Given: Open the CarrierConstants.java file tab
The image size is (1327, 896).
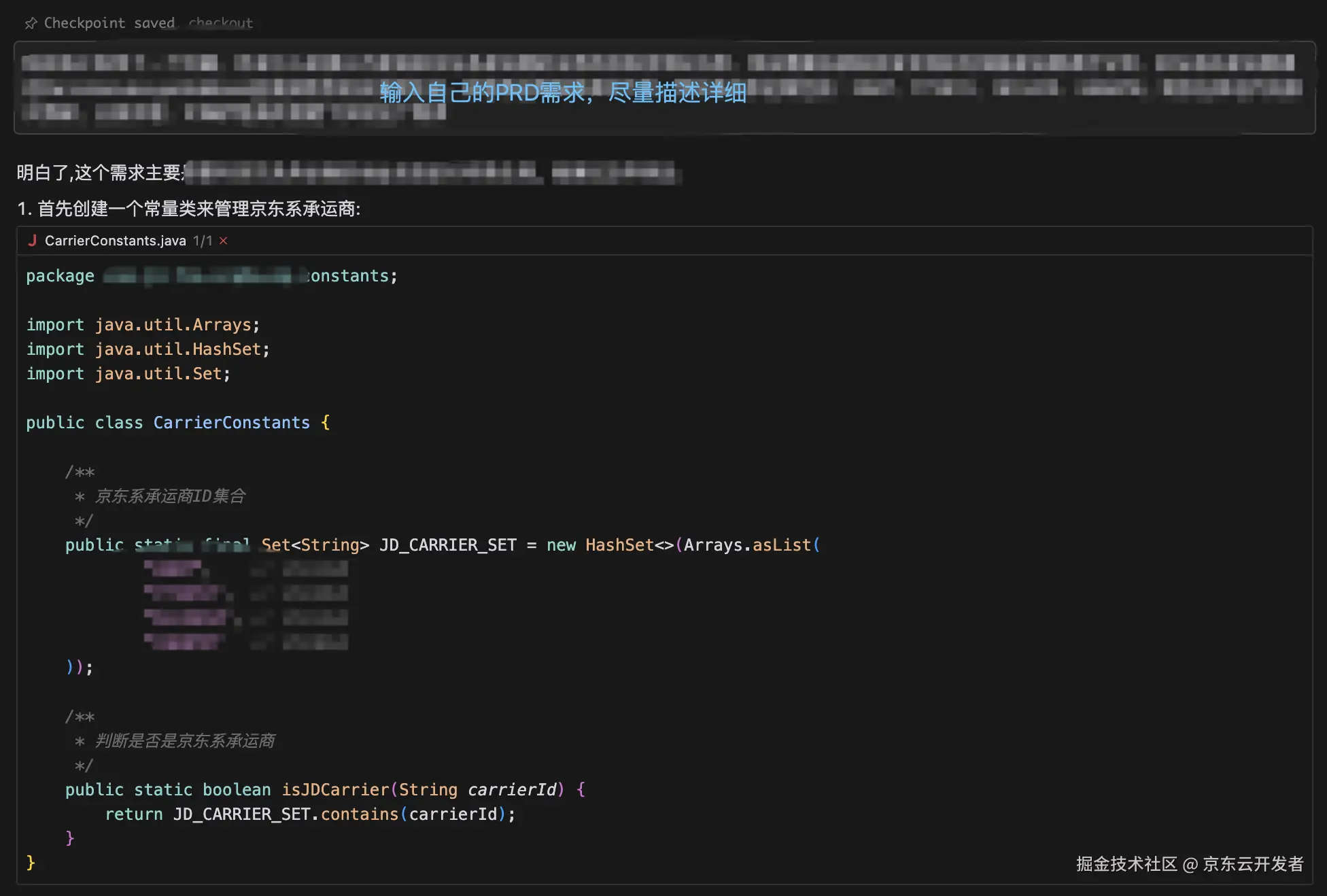Looking at the screenshot, I should (115, 241).
